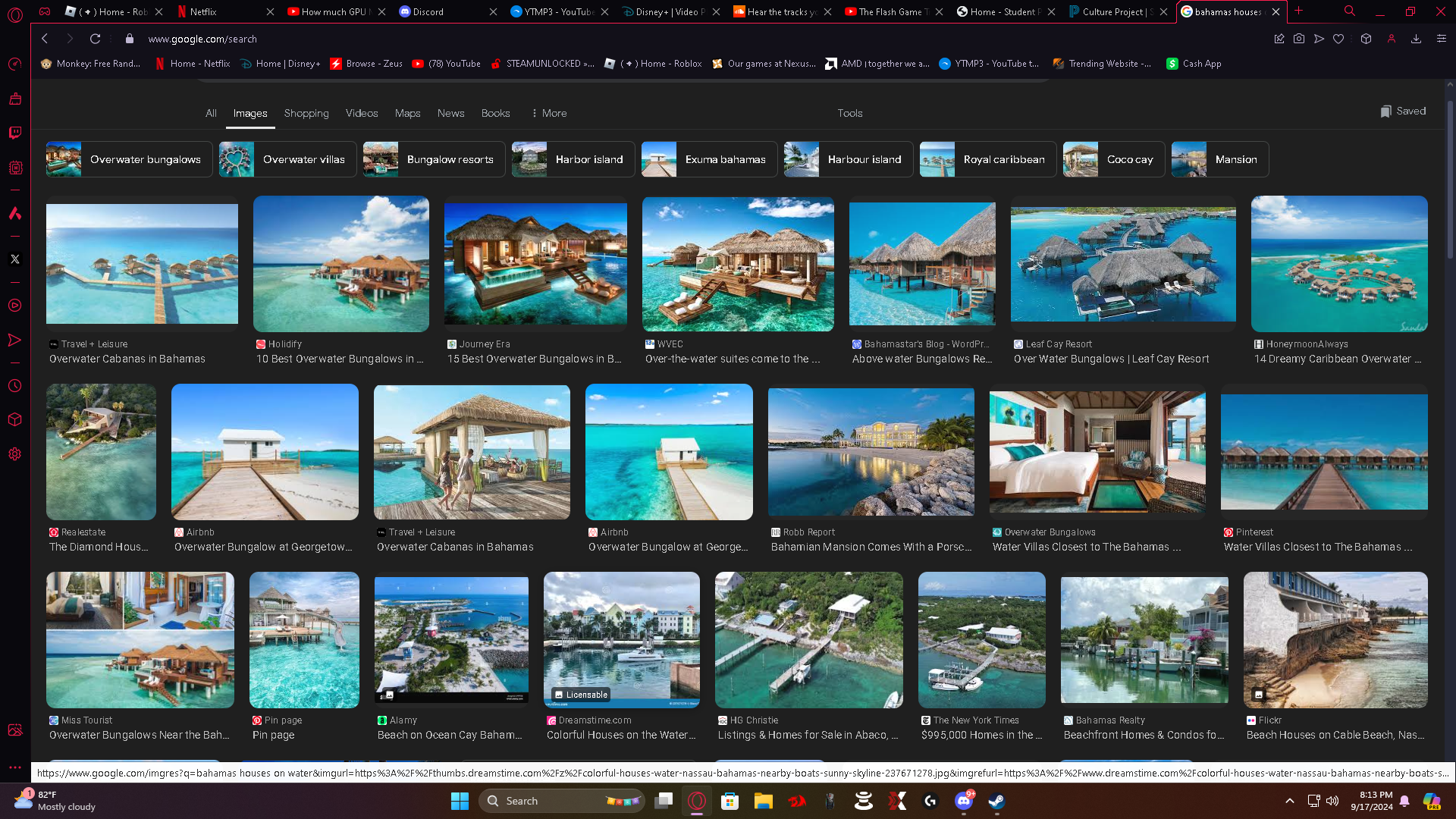Open the GX Cleaner broom icon
This screenshot has height=819, width=1456.
[14, 99]
